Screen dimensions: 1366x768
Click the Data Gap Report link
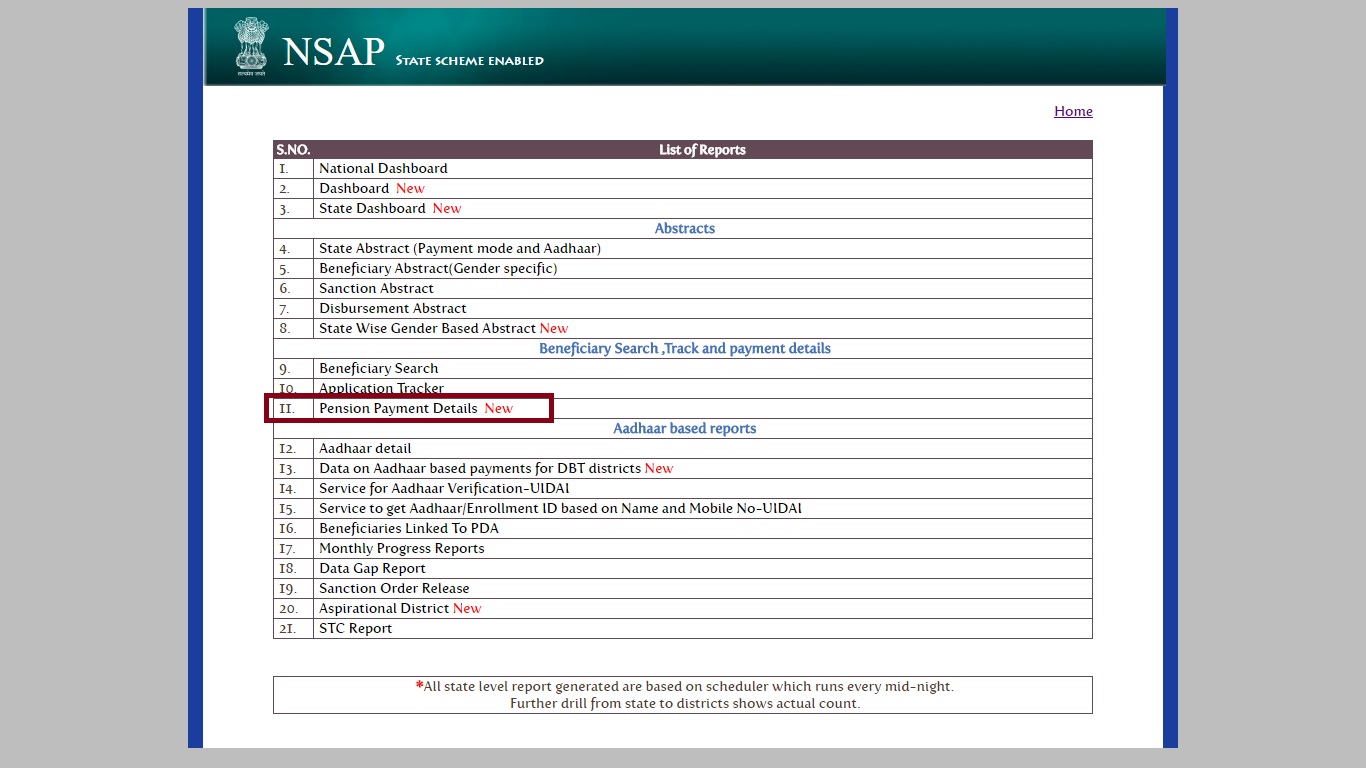[x=372, y=569]
